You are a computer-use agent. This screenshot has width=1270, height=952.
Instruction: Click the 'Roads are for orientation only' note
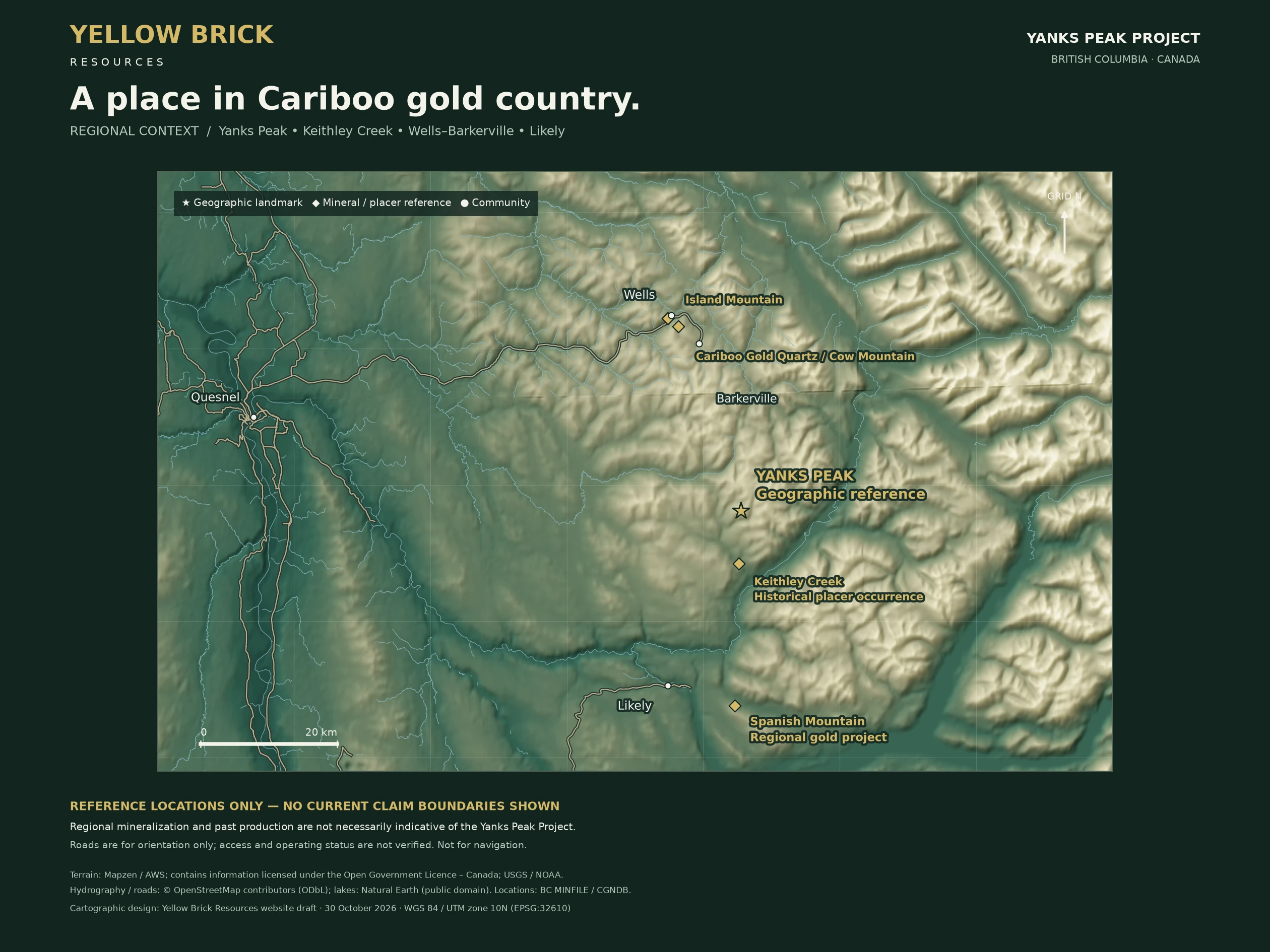pyautogui.click(x=298, y=845)
